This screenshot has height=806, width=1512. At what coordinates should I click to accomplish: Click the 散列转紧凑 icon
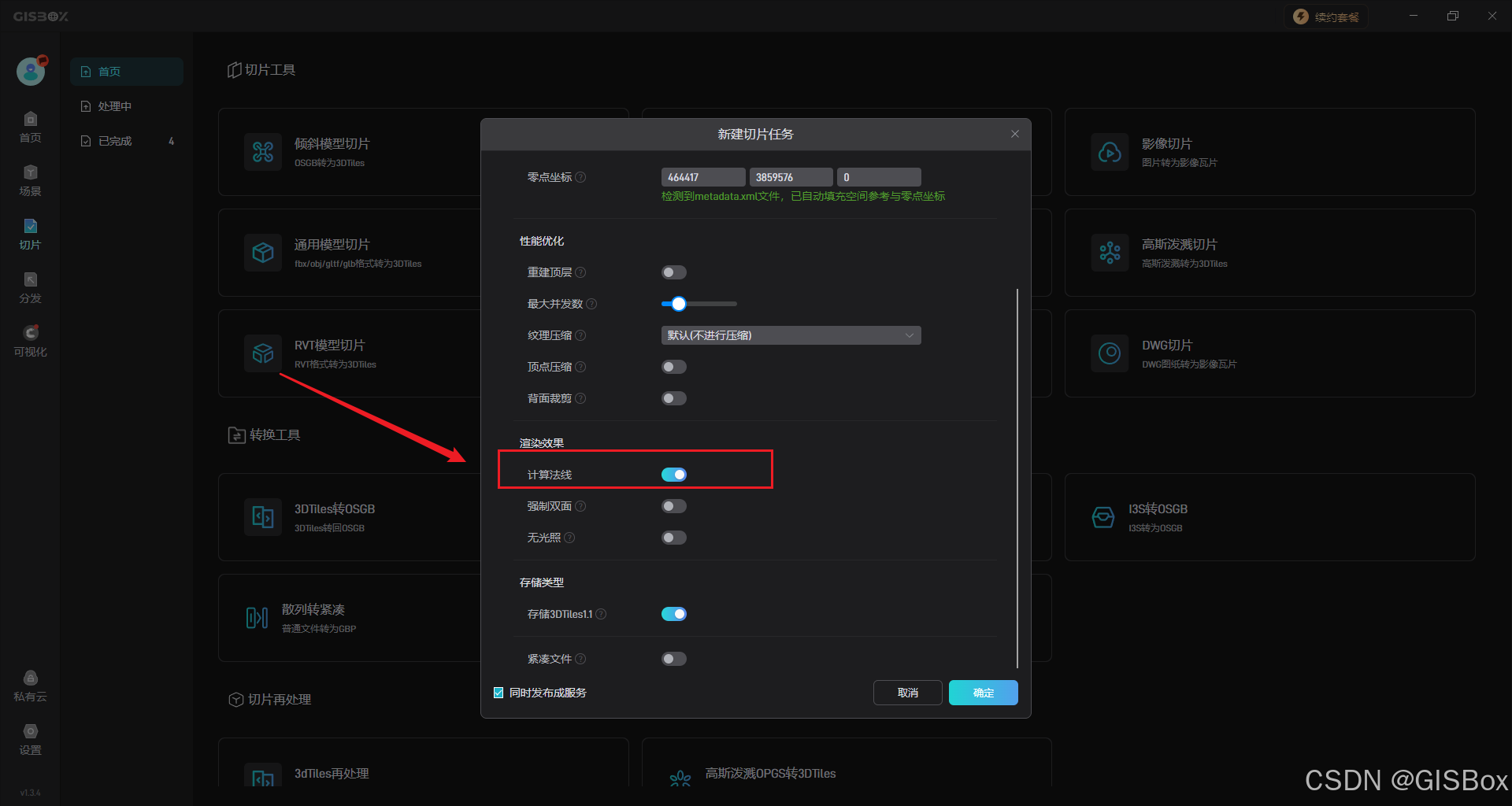click(x=257, y=618)
